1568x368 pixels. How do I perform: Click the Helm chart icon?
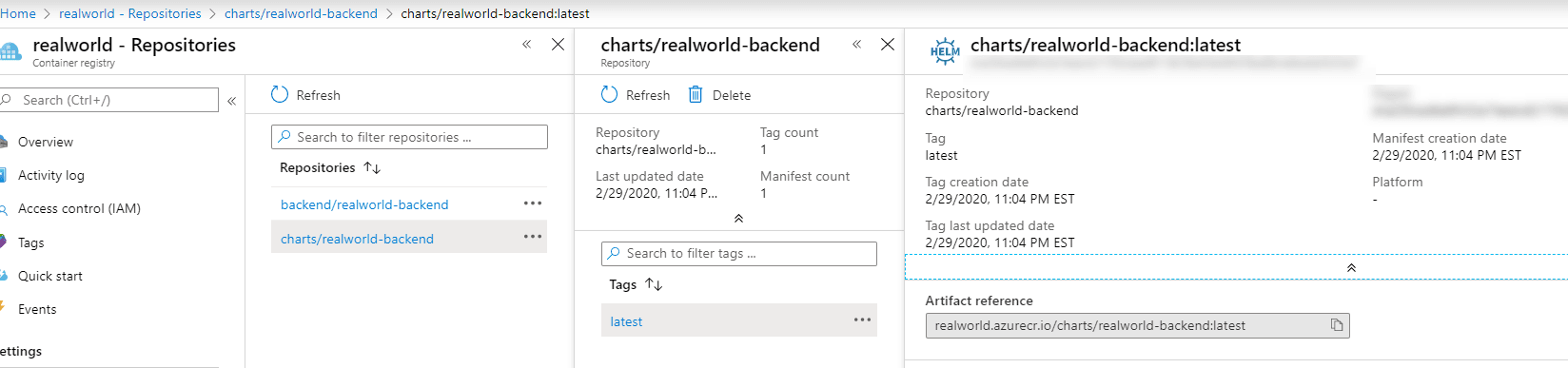click(x=945, y=51)
